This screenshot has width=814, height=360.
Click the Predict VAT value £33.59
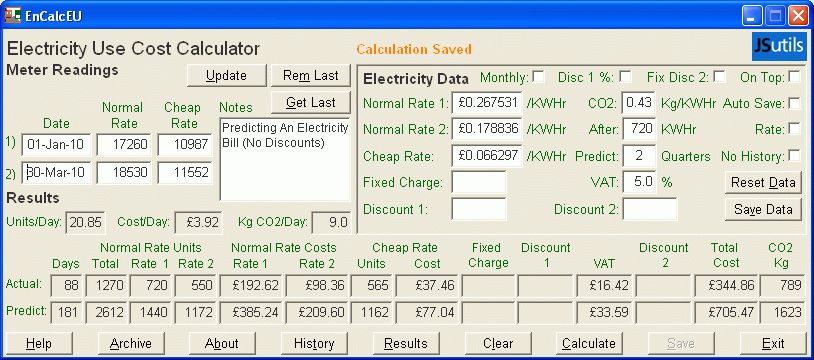coord(605,312)
